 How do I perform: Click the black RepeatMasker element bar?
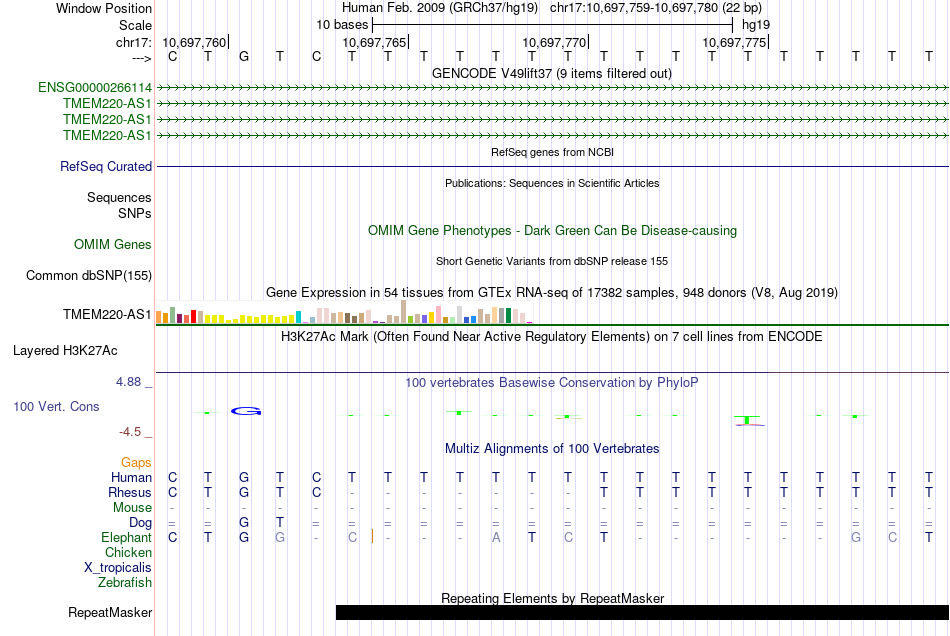pyautogui.click(x=642, y=612)
